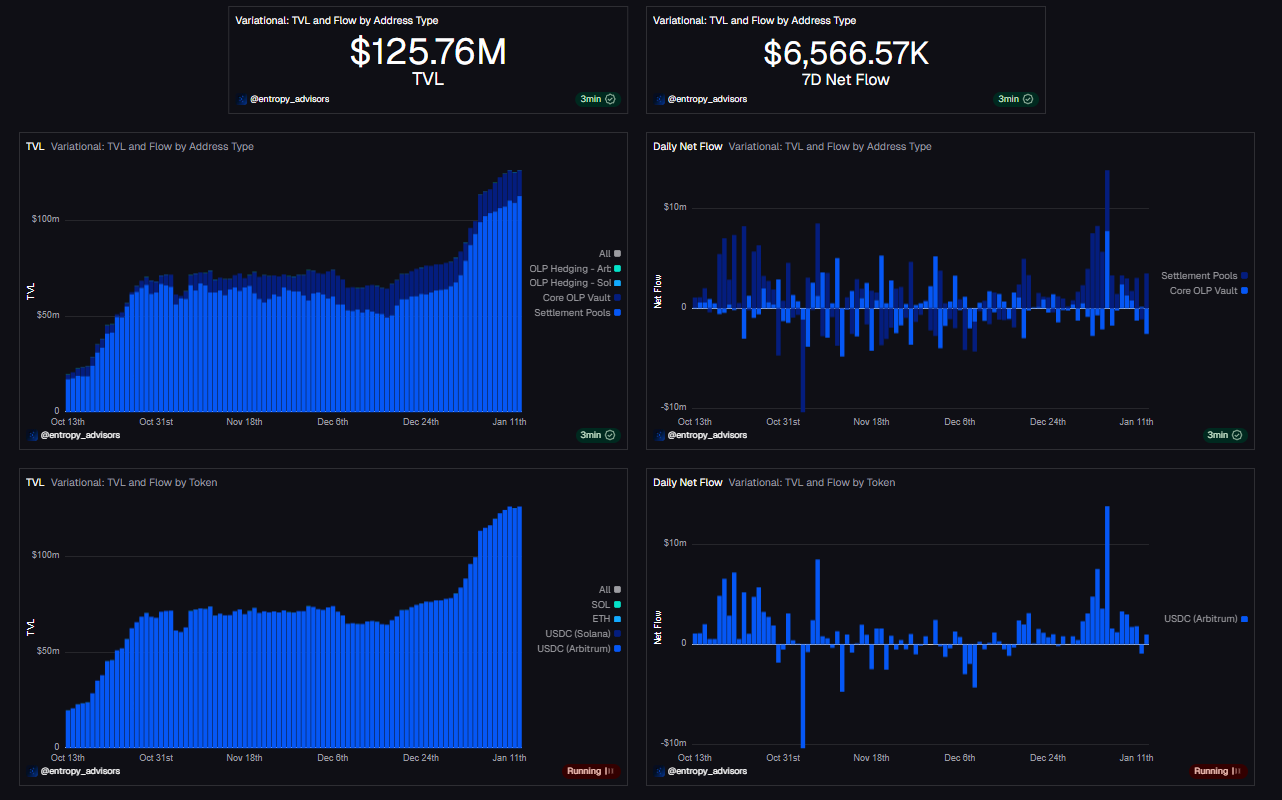1282x800 pixels.
Task: Click the 3min refresh badge under TVL by Address Type chart
Action: (598, 435)
